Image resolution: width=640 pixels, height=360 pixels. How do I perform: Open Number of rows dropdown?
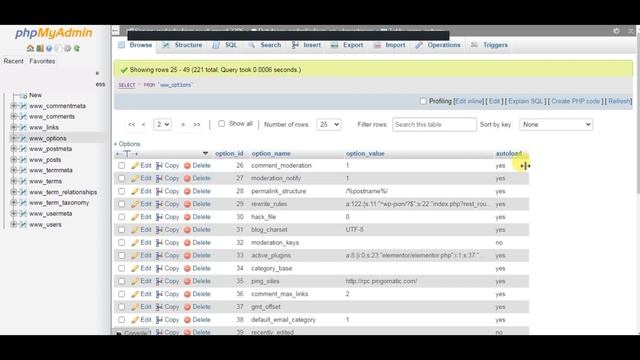329,124
